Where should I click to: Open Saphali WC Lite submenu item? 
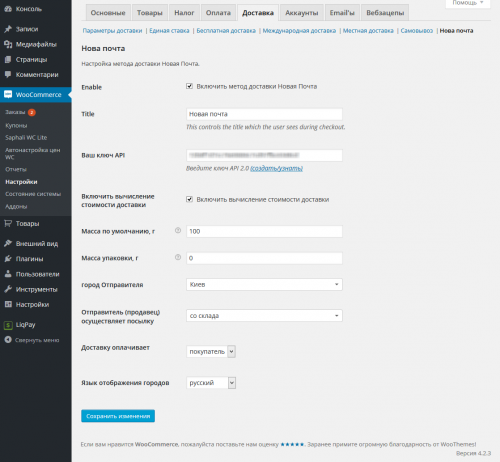click(x=26, y=138)
